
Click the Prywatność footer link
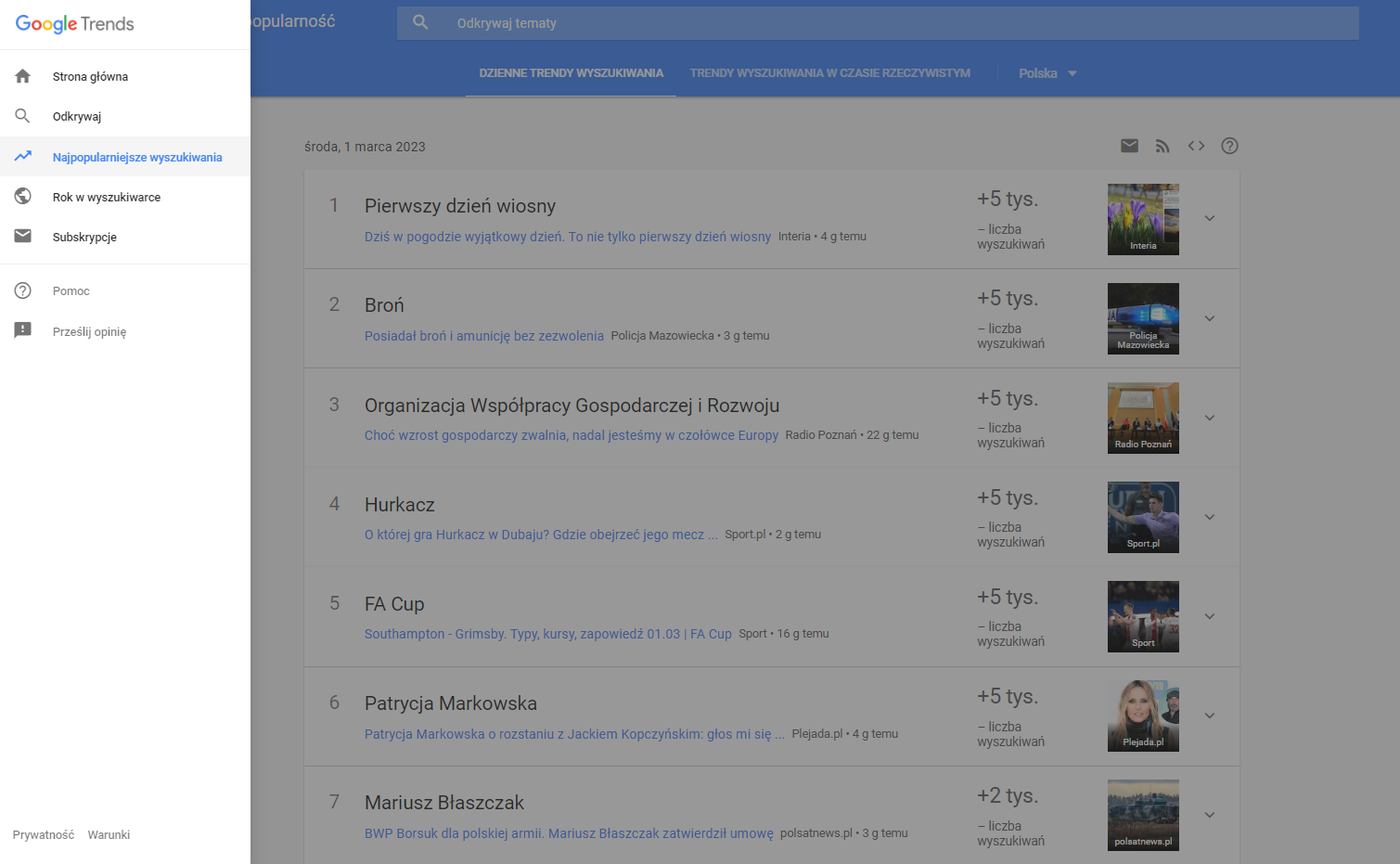point(44,835)
